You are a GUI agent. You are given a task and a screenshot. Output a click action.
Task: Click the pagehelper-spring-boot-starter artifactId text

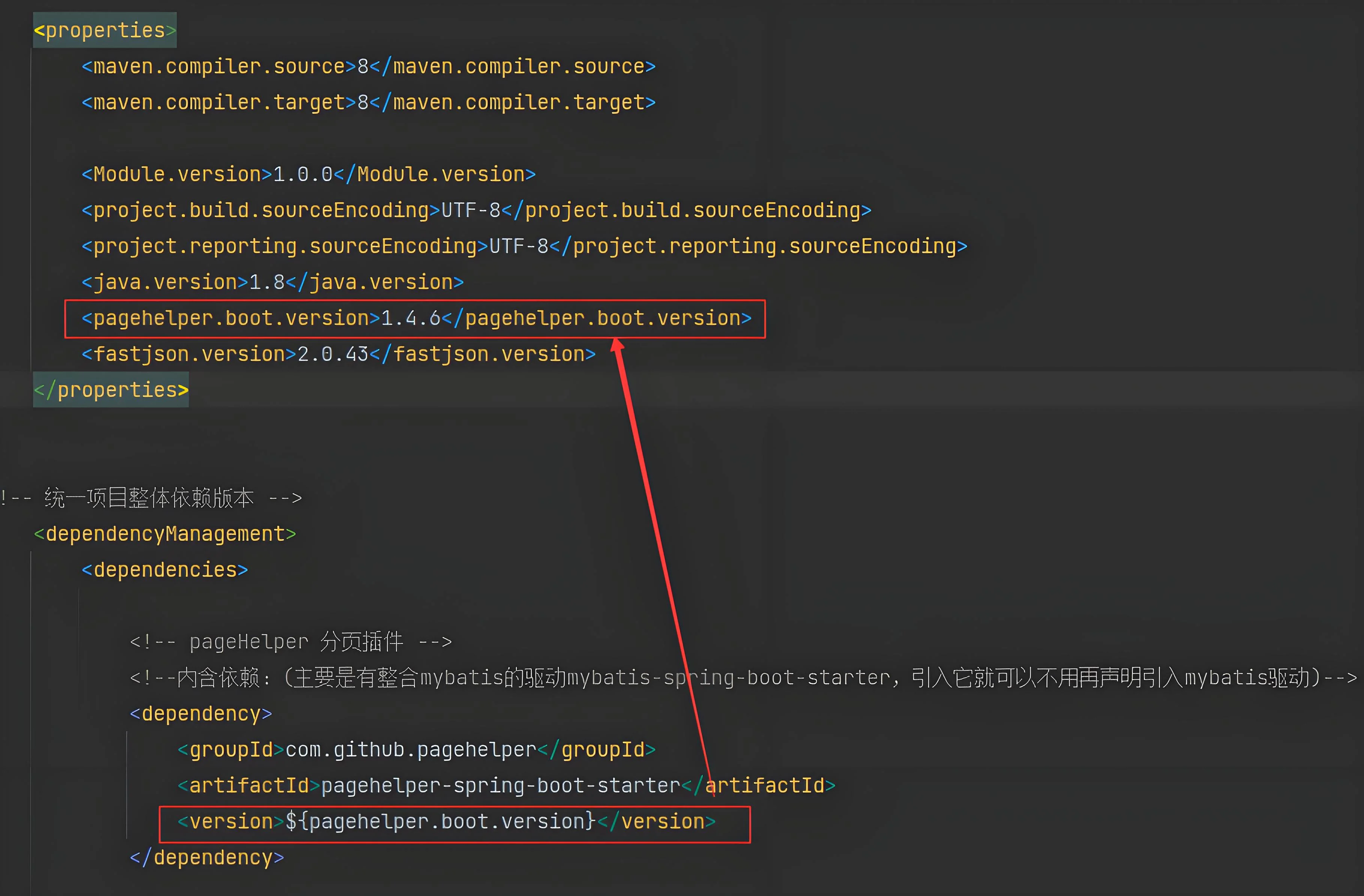coord(500,786)
